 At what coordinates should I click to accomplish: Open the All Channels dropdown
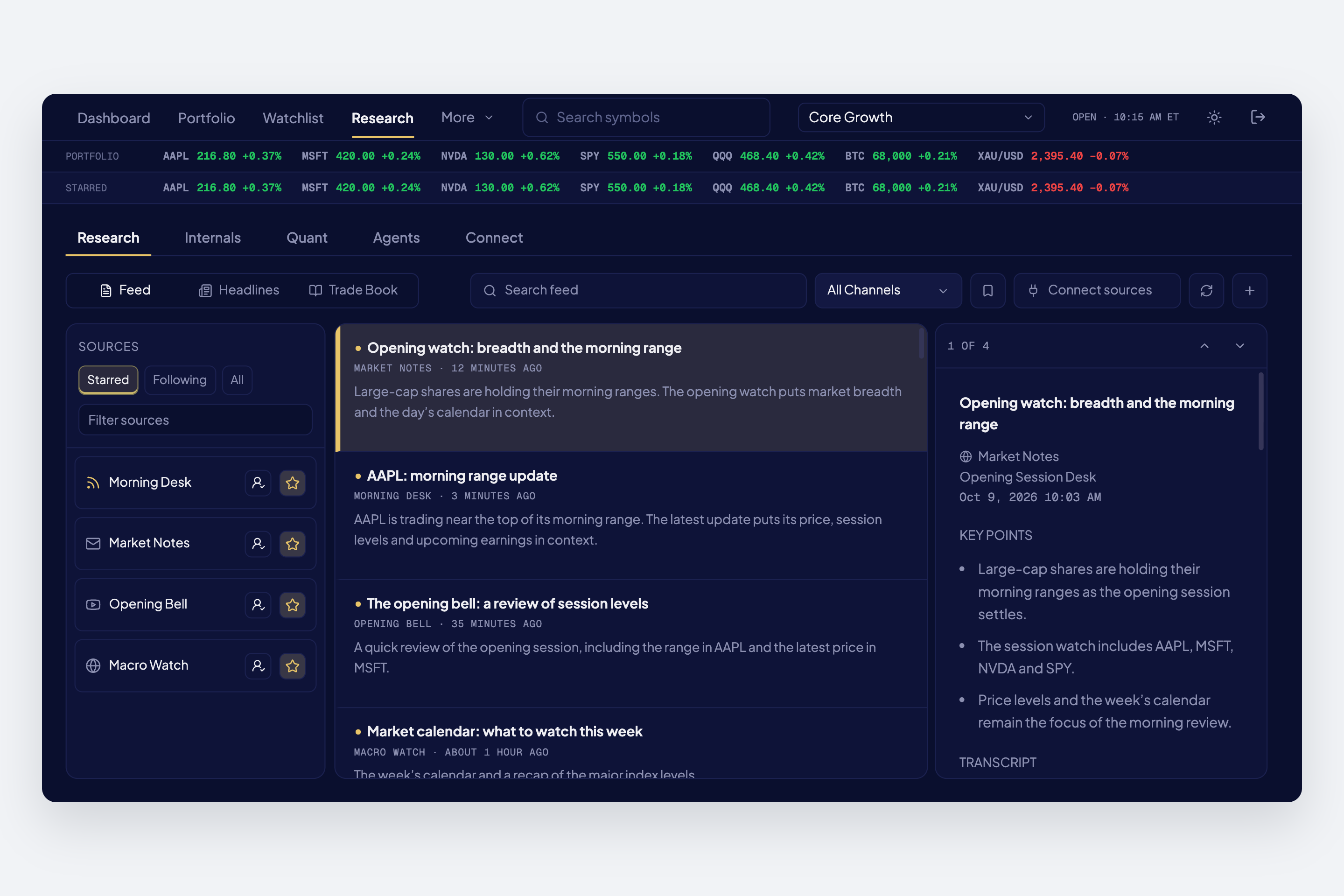pos(888,290)
